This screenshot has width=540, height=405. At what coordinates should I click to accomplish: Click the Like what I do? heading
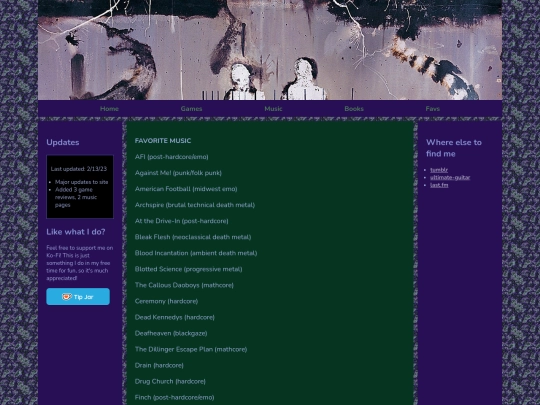(76, 232)
